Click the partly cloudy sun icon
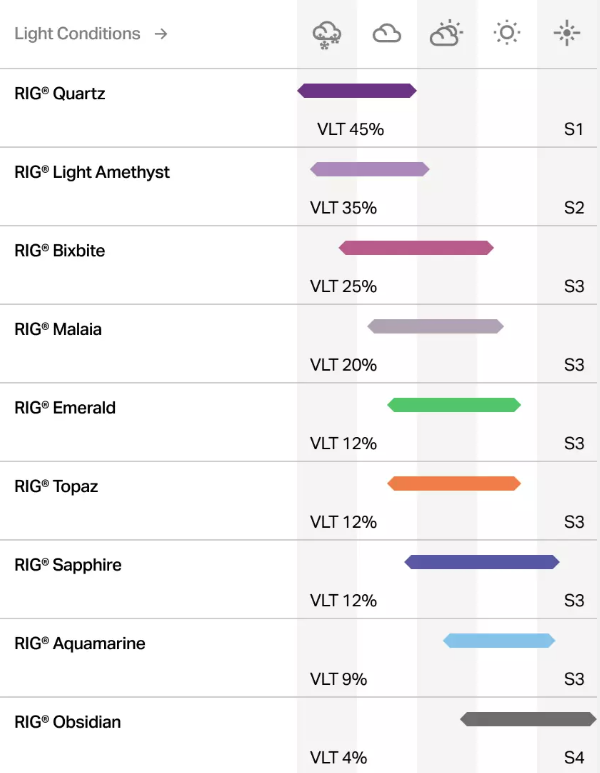 click(x=446, y=34)
